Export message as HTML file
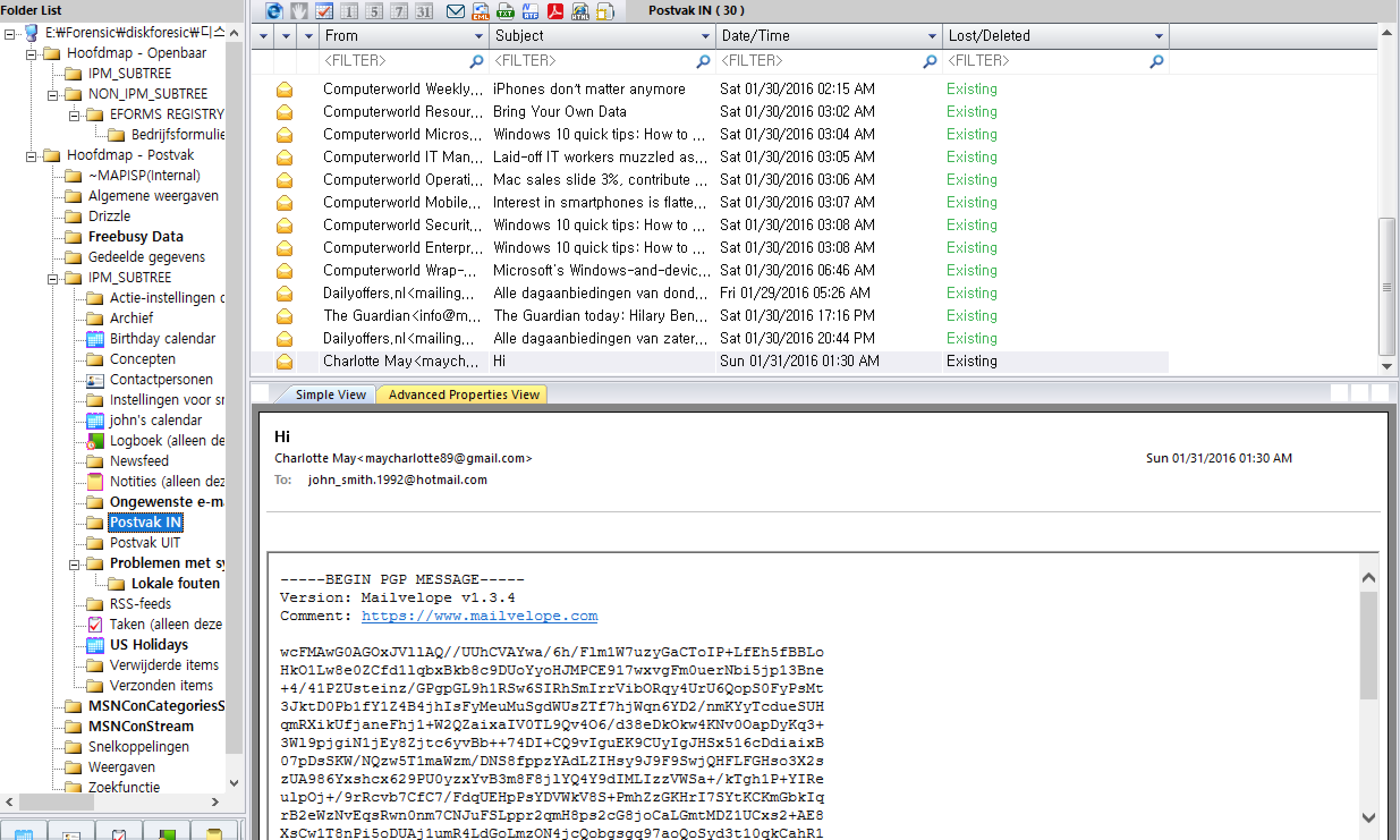The image size is (1400, 840). tap(580, 11)
